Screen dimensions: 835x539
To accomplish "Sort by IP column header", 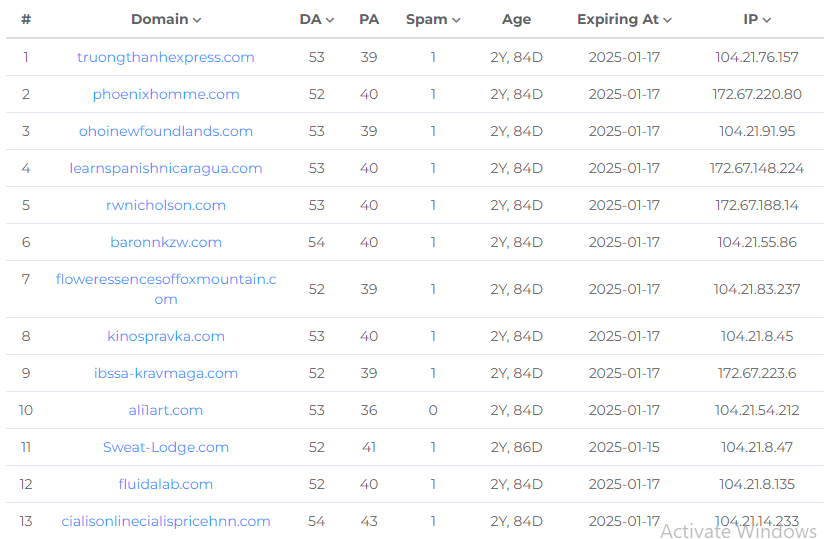I will (757, 19).
